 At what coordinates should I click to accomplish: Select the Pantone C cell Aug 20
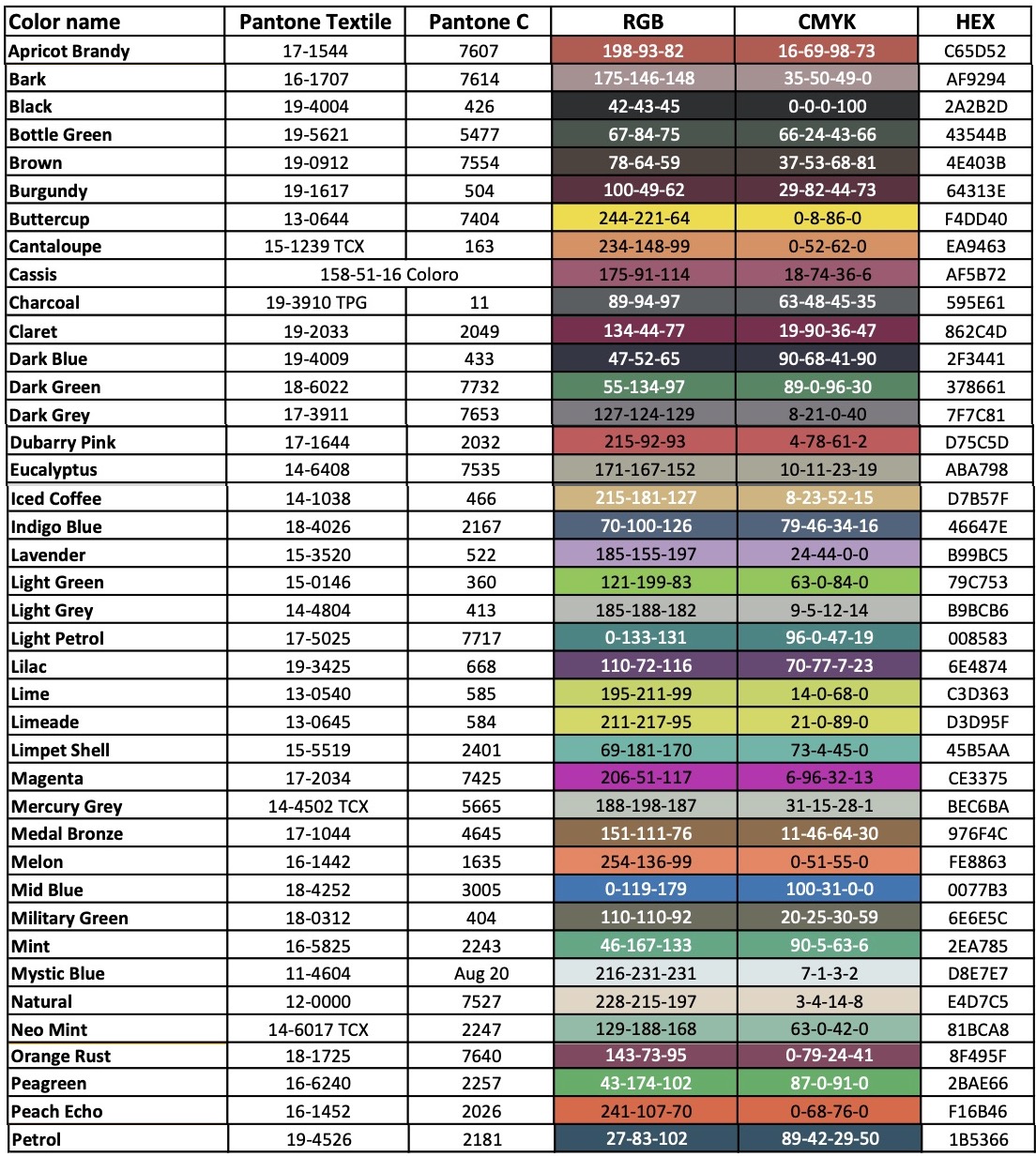pyautogui.click(x=480, y=973)
